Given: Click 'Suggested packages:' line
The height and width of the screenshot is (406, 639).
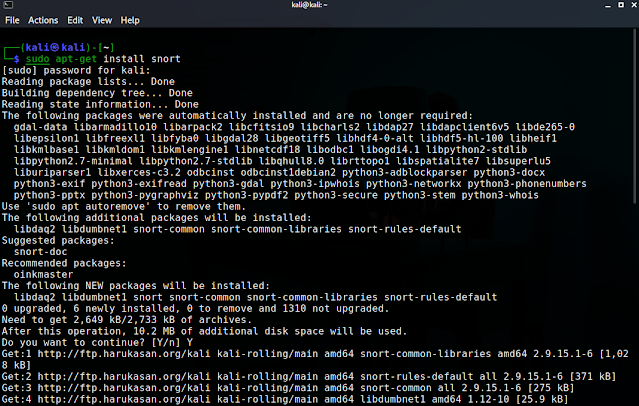Looking at the screenshot, I should [58, 241].
